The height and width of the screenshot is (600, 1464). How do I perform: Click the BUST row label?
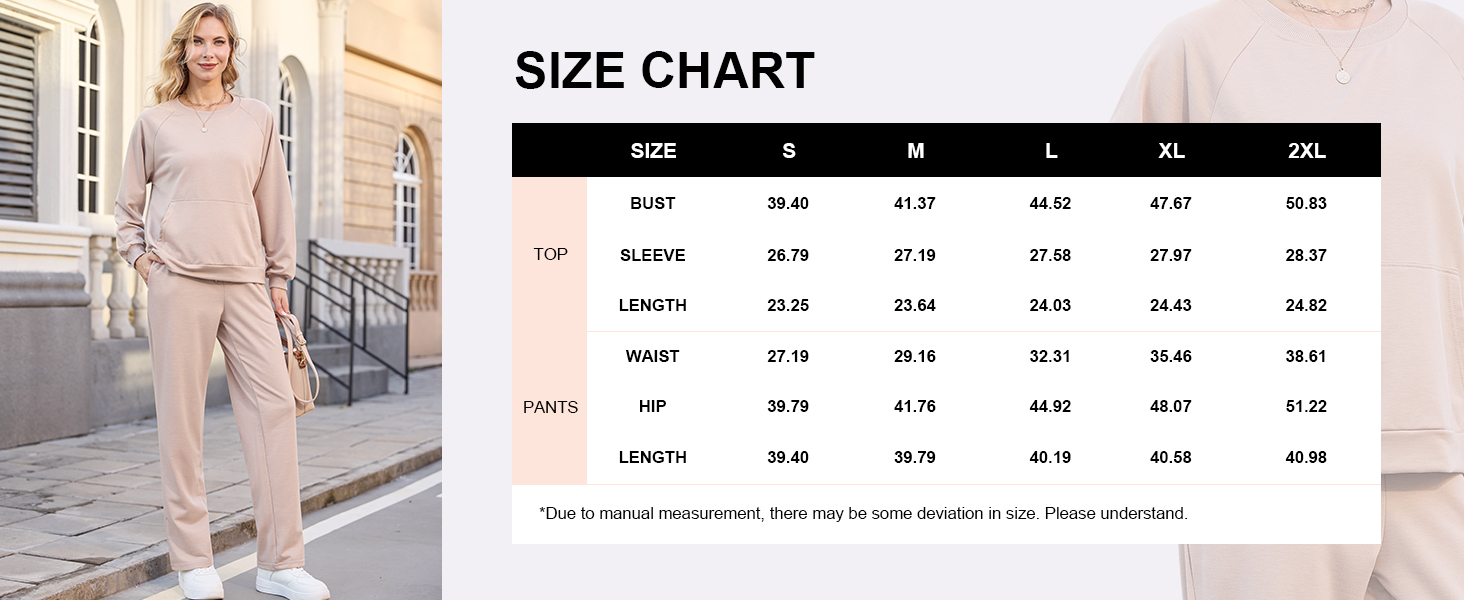[653, 203]
